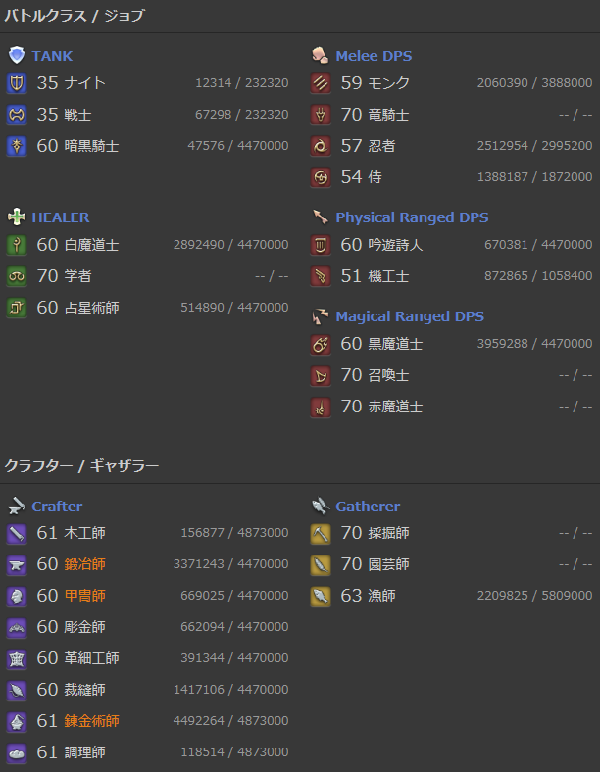Click experience value 872865 / 1058400

pyautogui.click(x=538, y=276)
